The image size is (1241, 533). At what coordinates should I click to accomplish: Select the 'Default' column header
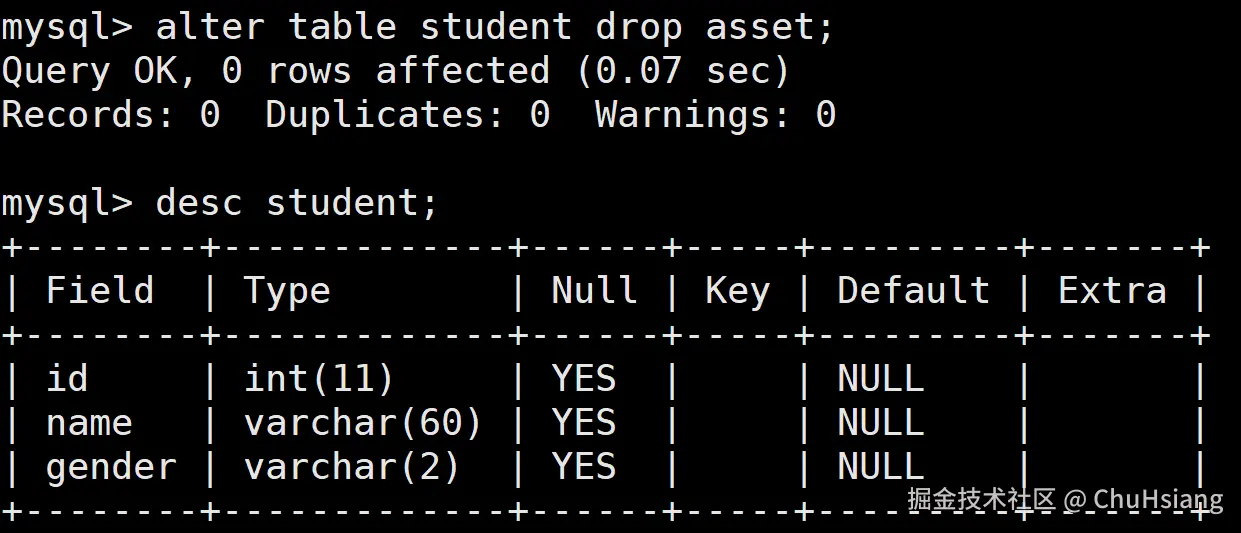[913, 291]
